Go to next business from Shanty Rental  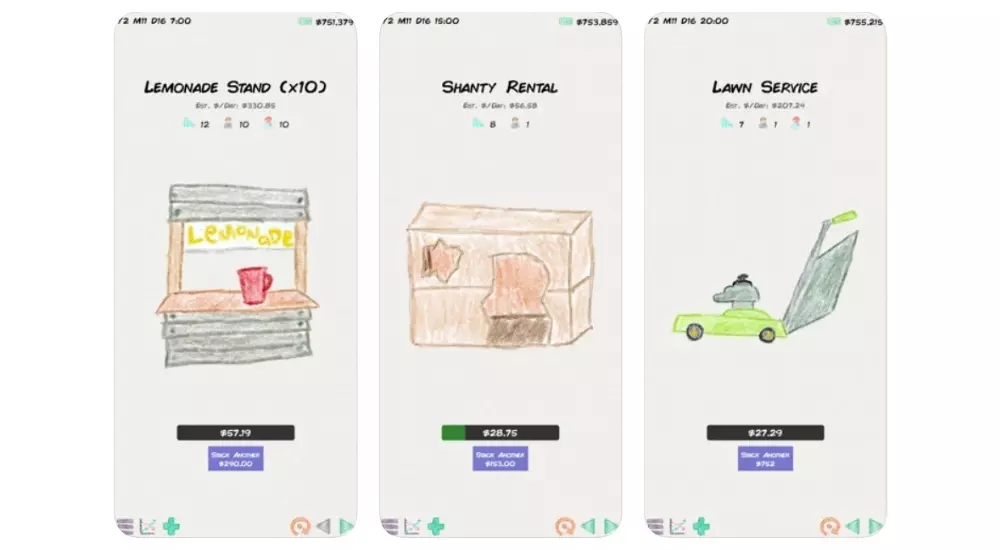click(611, 526)
